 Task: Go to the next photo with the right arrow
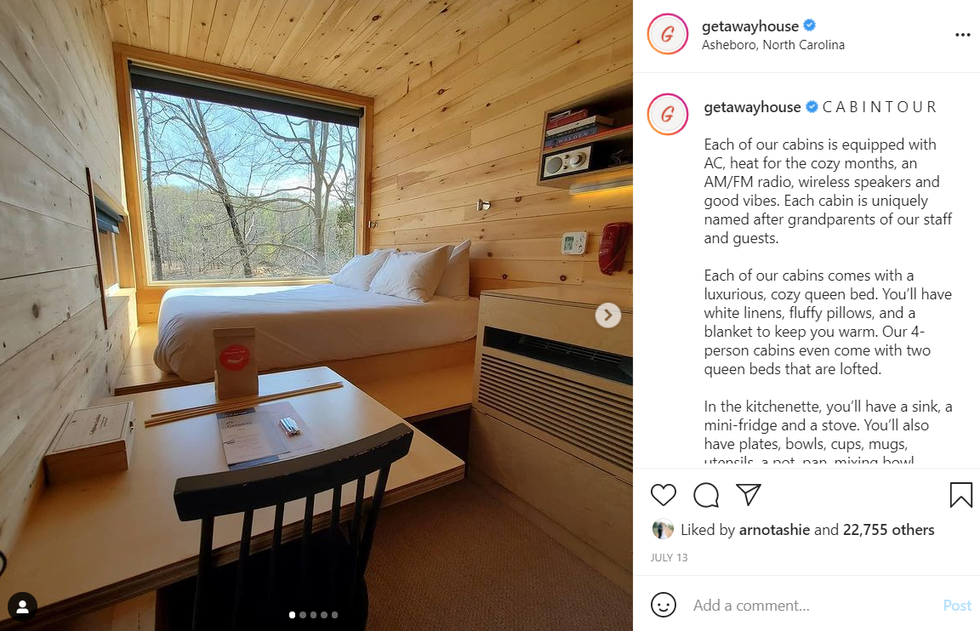[x=608, y=315]
